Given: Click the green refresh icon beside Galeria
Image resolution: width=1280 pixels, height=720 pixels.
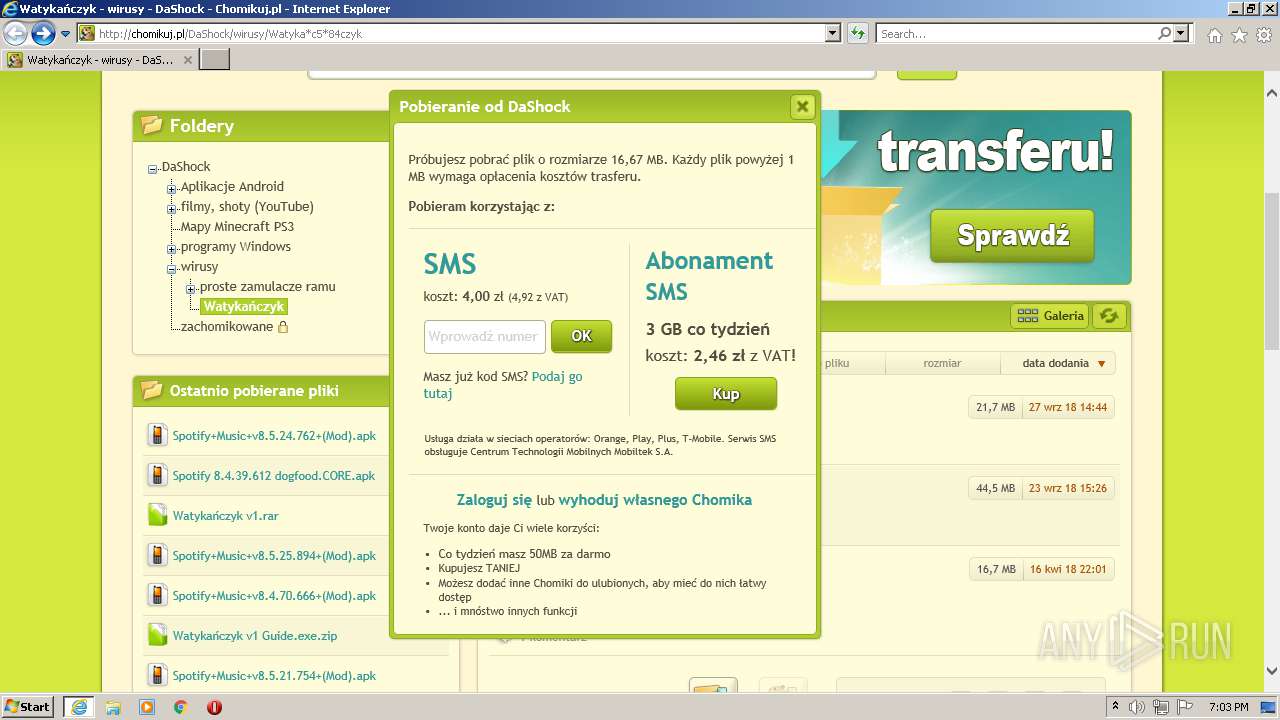Looking at the screenshot, I should [1108, 316].
